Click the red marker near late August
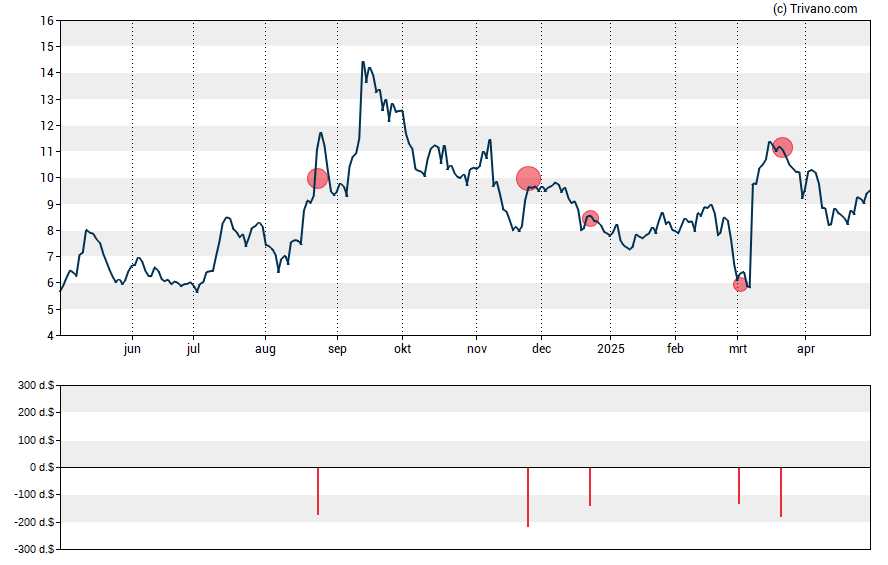 [x=317, y=178]
